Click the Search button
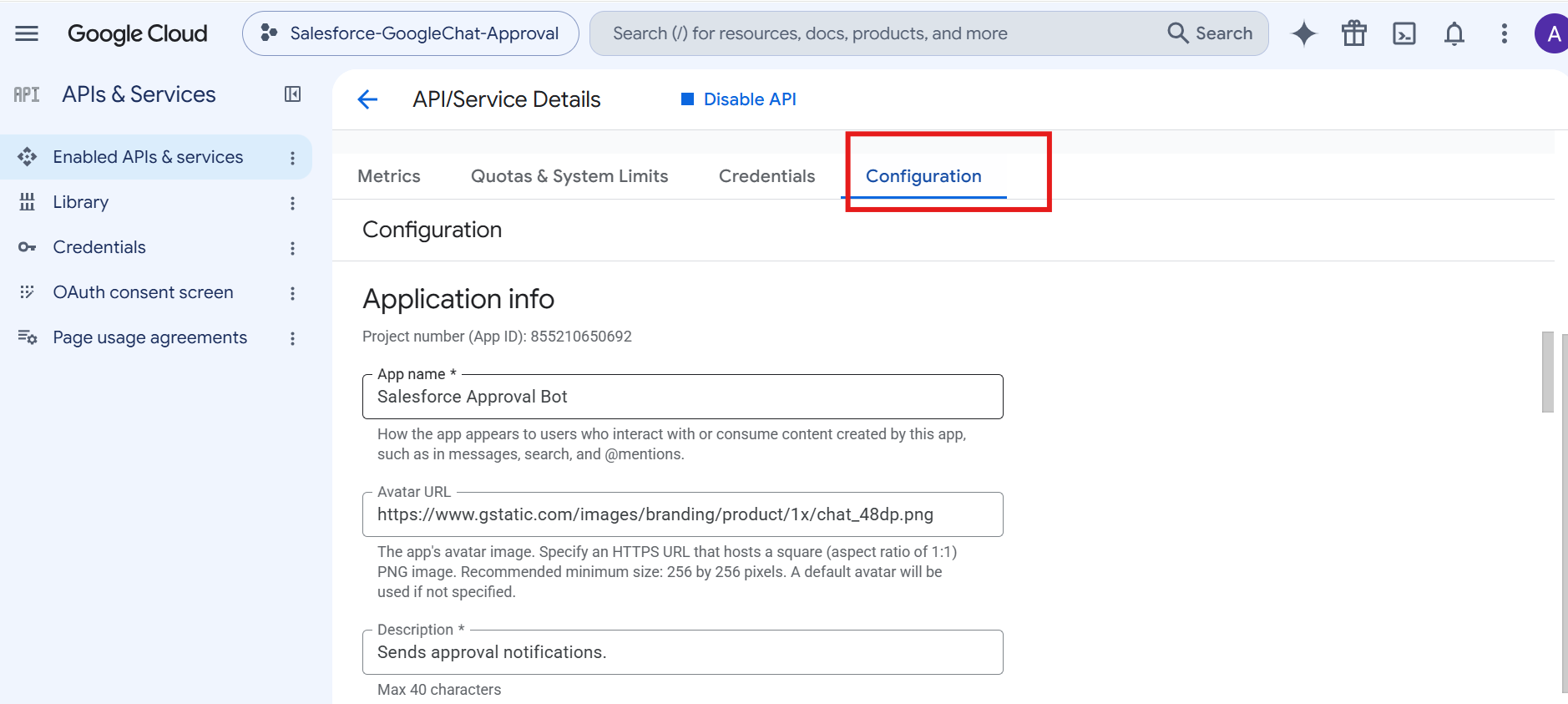Image resolution: width=1568 pixels, height=704 pixels. coord(1211,33)
